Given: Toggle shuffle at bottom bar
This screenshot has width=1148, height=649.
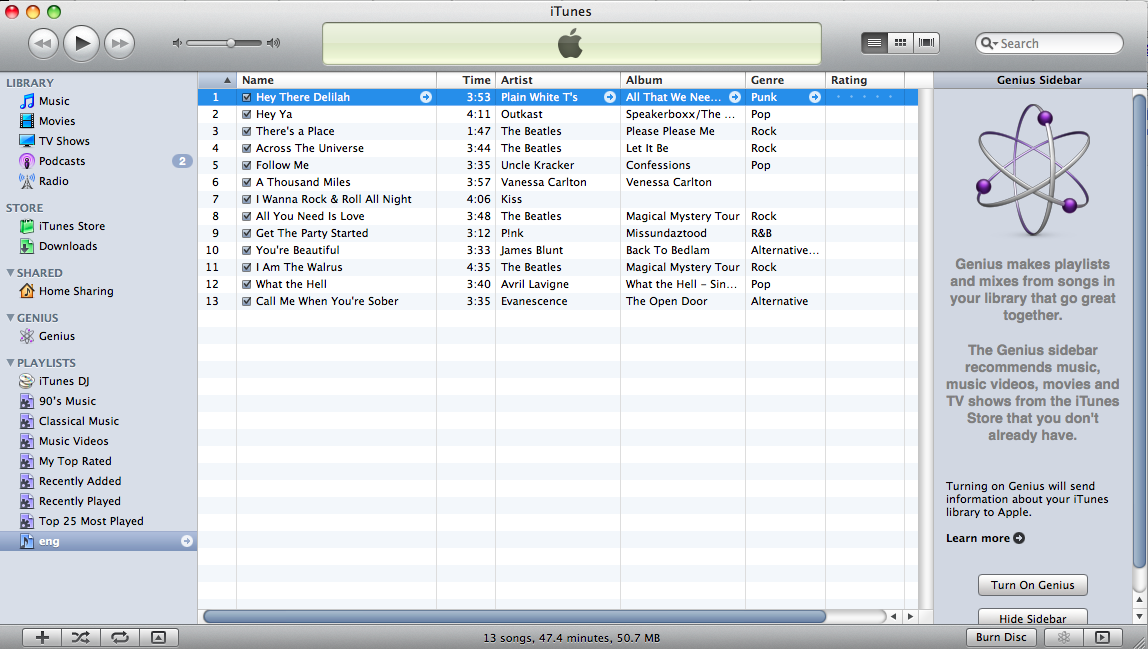Looking at the screenshot, I should (81, 637).
